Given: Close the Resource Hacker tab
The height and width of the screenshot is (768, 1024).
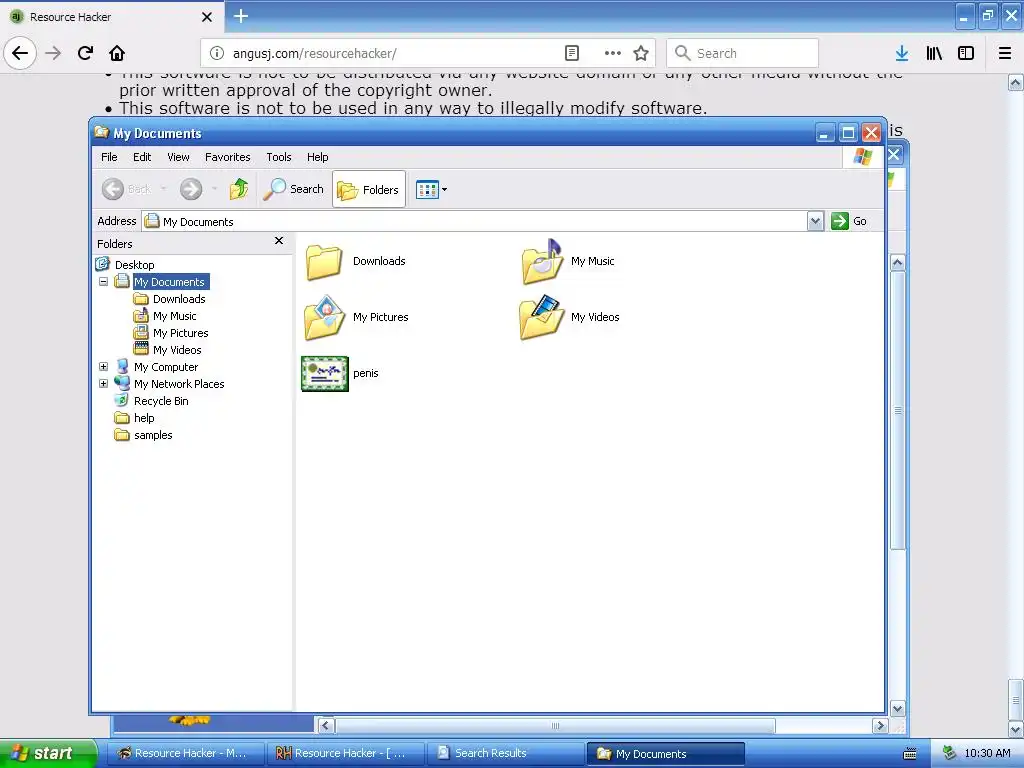Looking at the screenshot, I should (206, 17).
